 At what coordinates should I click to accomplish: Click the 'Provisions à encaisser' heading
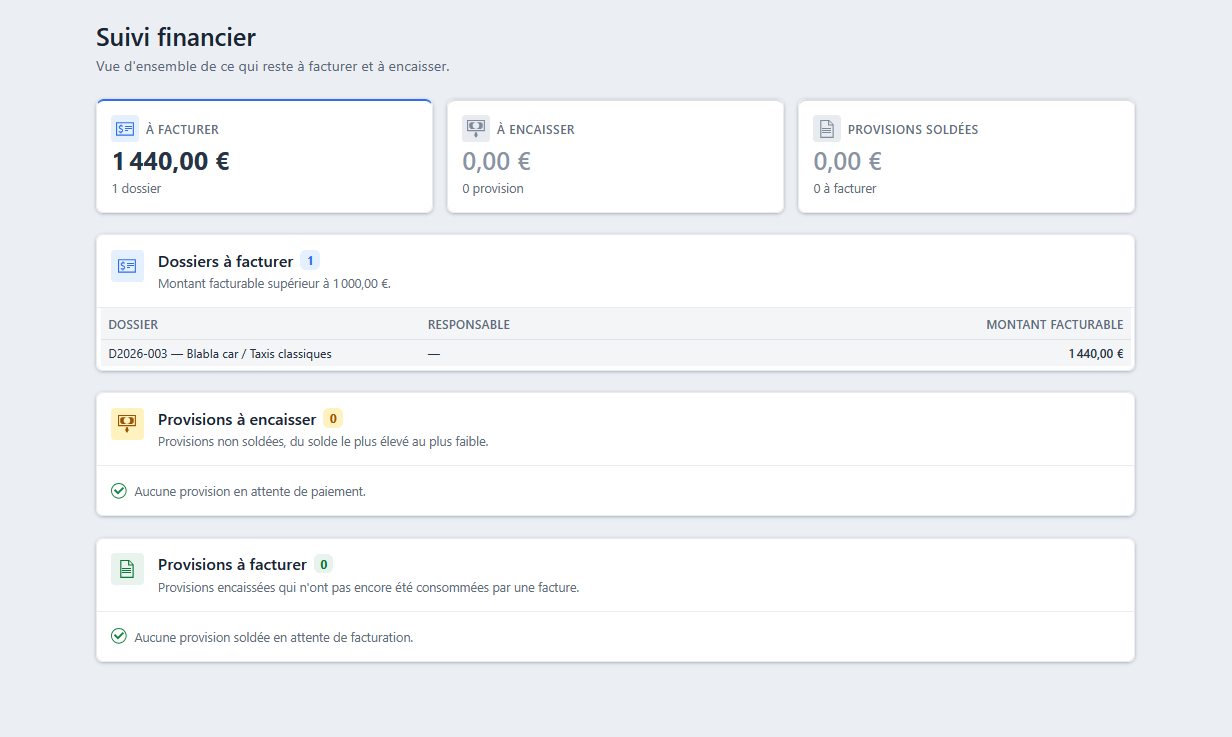[x=237, y=419]
